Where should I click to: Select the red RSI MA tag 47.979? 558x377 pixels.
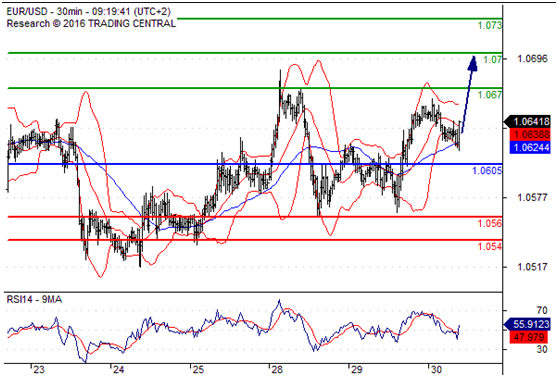tap(530, 337)
